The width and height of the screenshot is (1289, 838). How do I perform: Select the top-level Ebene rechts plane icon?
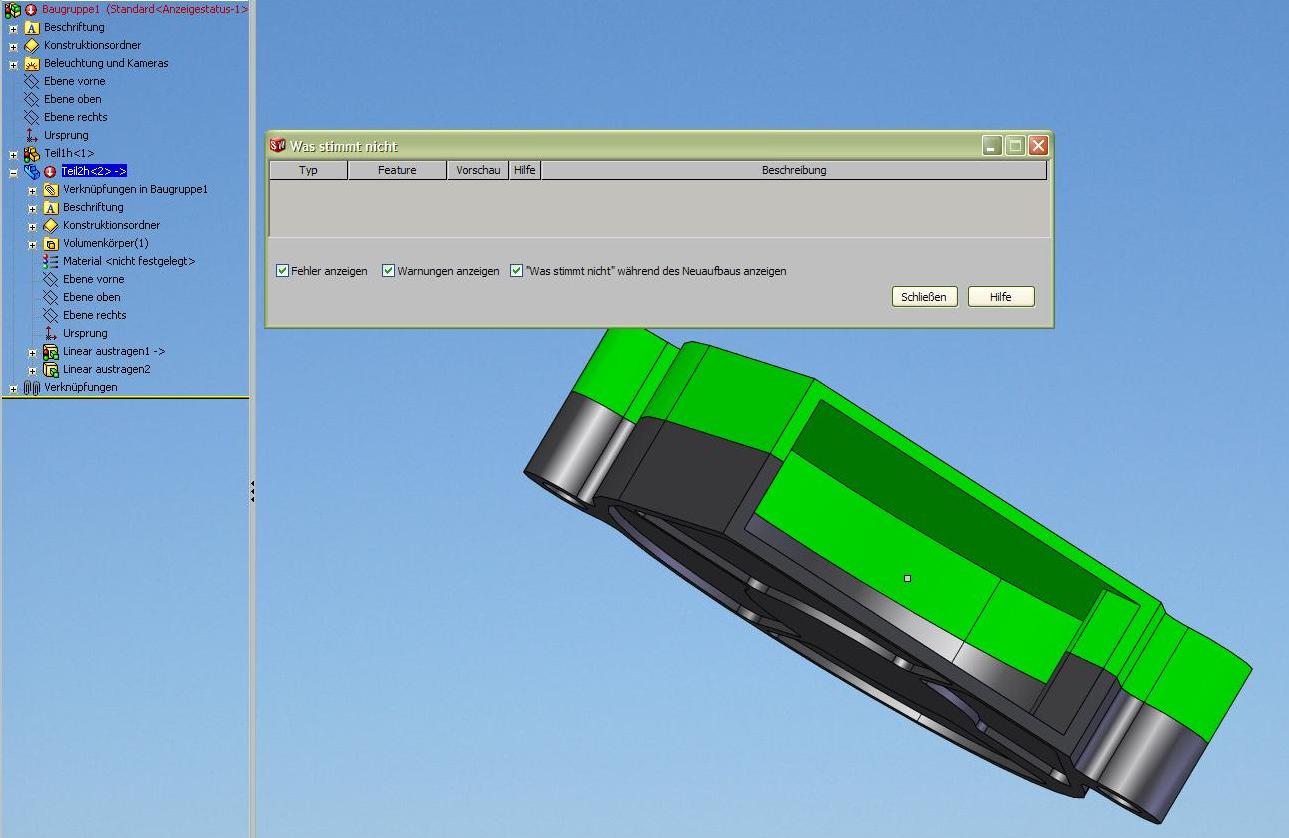(31, 117)
